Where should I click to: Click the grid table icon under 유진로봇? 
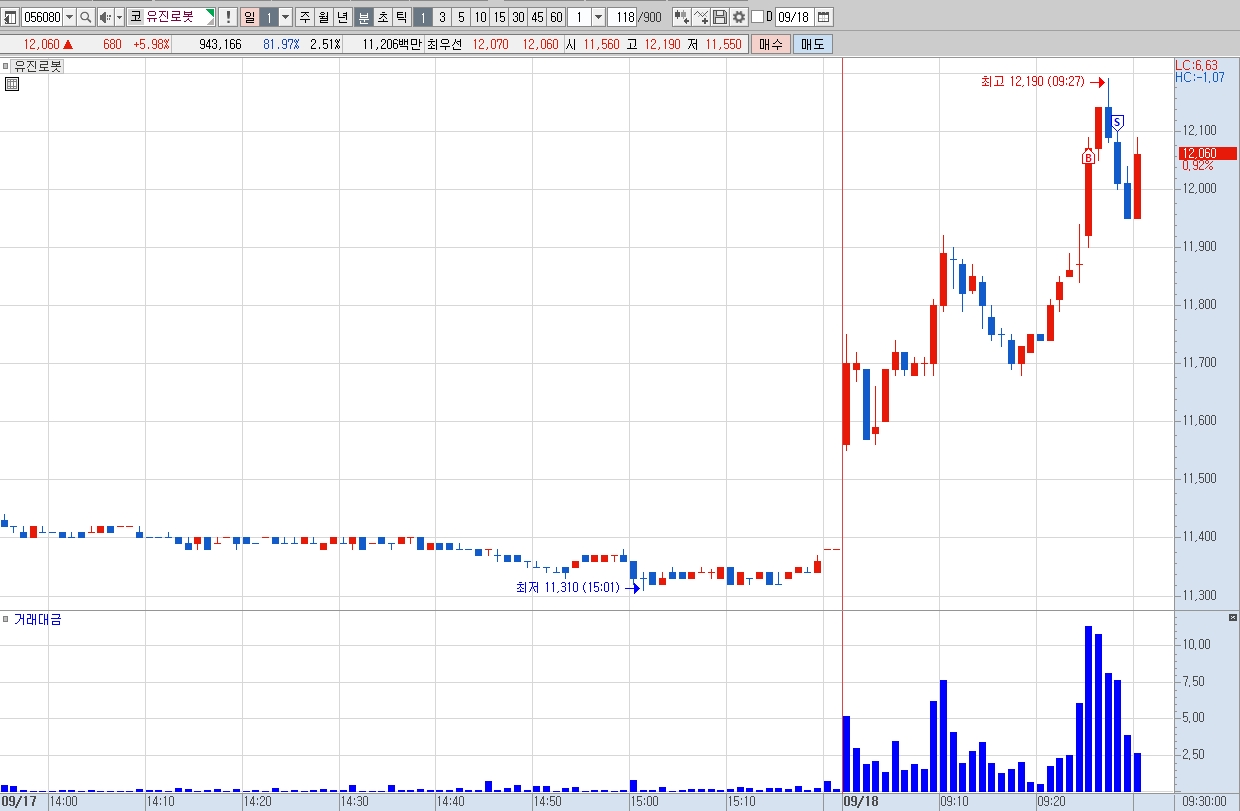click(11, 84)
